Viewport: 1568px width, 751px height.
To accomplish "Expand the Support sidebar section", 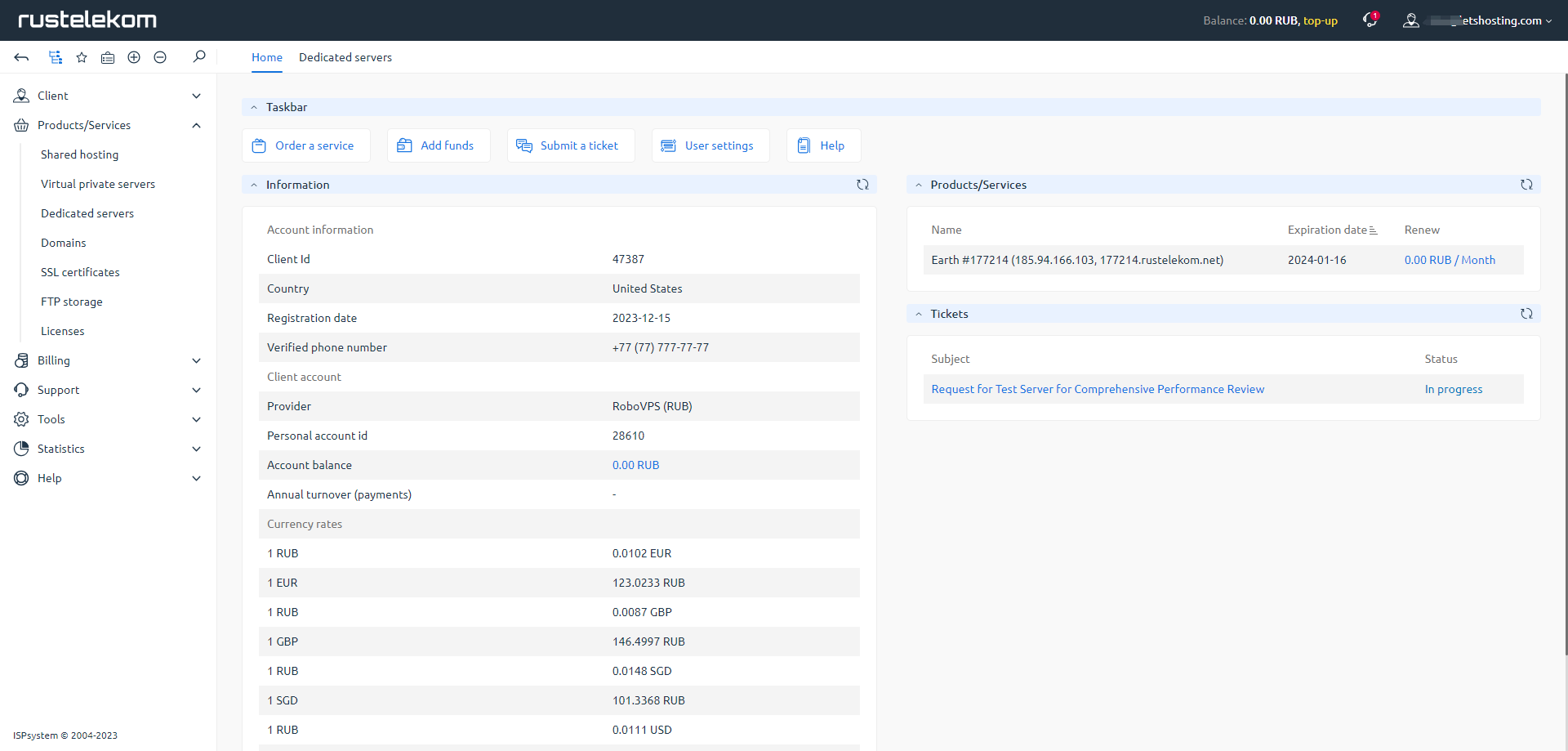I will tap(196, 390).
